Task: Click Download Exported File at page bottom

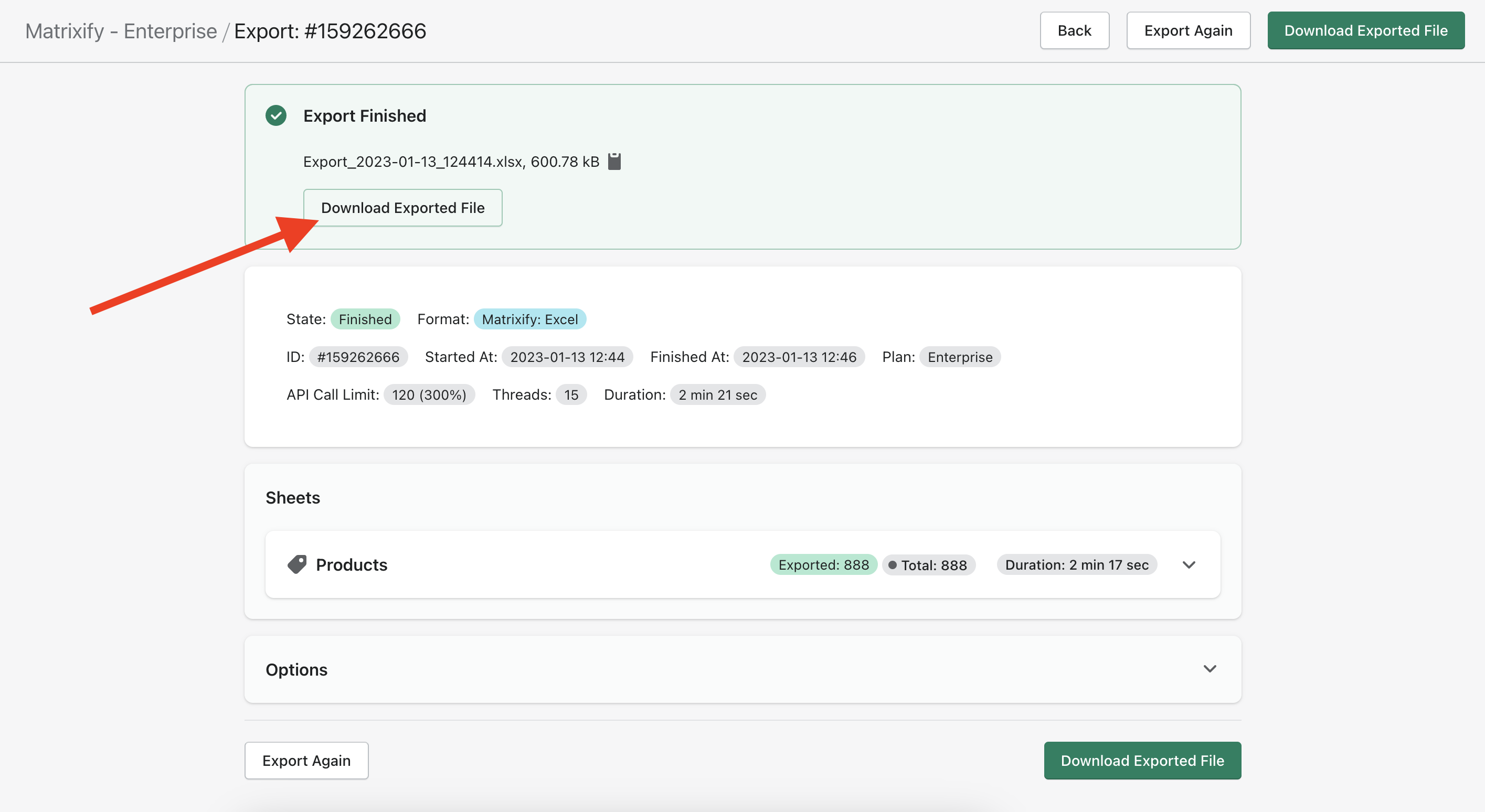Action: (1142, 760)
